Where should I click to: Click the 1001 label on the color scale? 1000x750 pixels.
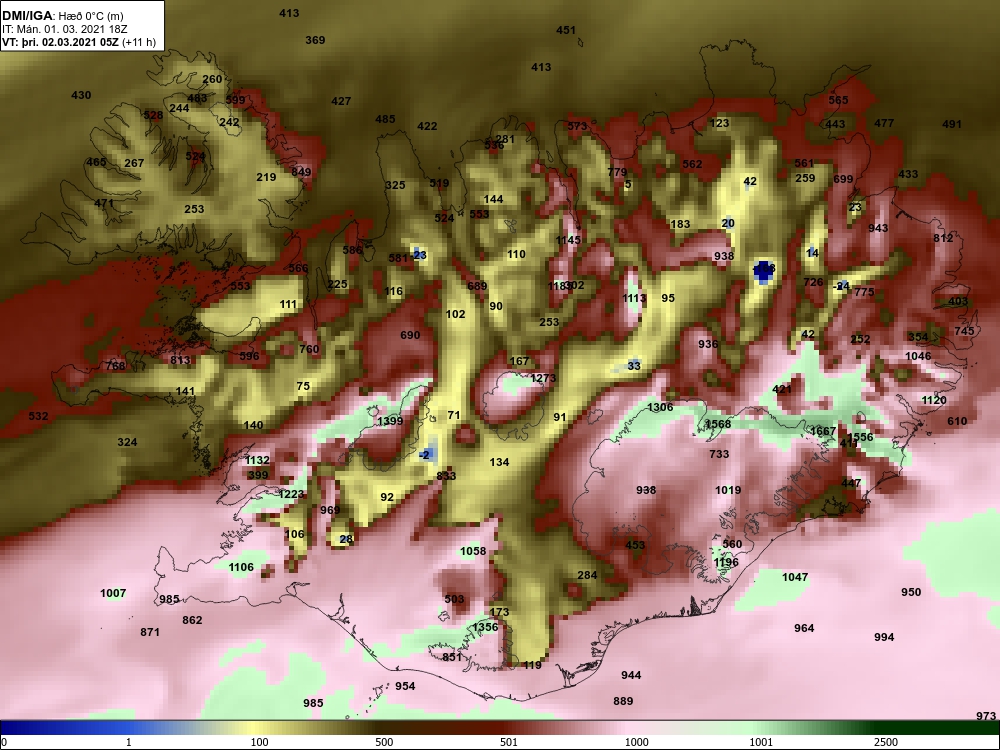click(762, 743)
